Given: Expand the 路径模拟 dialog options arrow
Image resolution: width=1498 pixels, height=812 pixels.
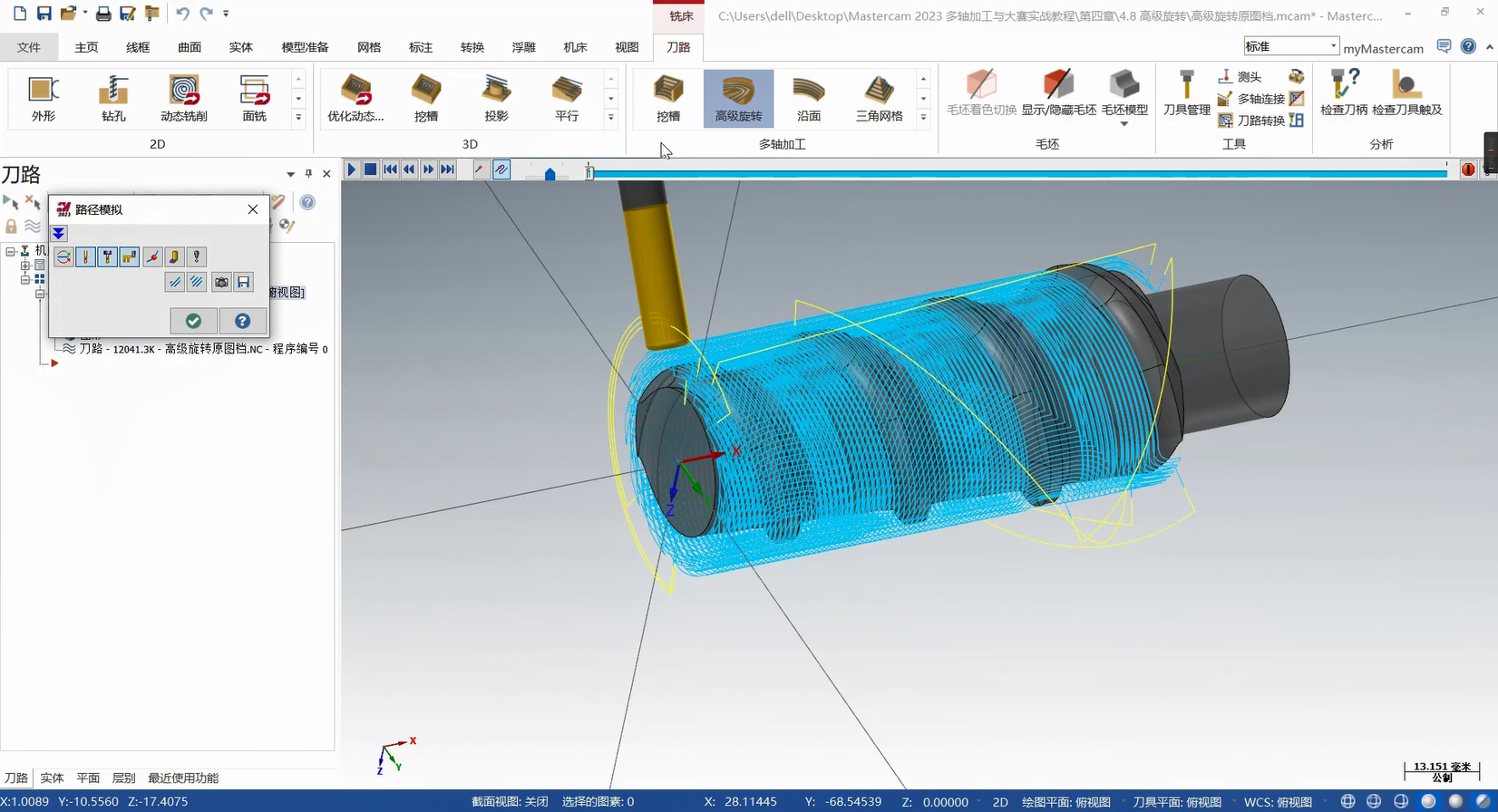Looking at the screenshot, I should pos(59,234).
